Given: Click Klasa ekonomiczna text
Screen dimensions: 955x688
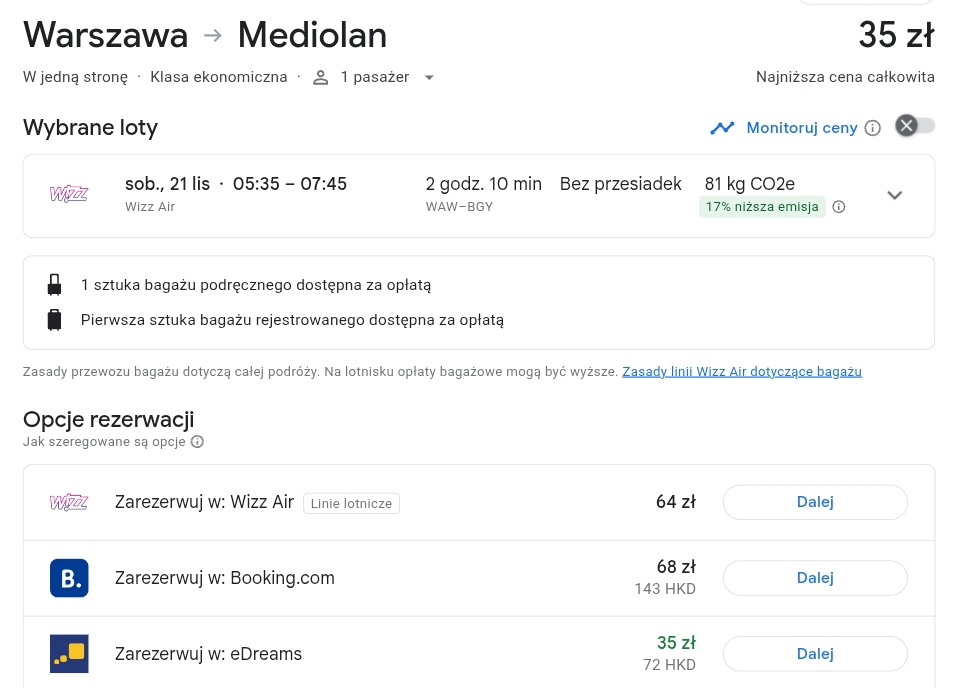Looking at the screenshot, I should coord(219,77).
